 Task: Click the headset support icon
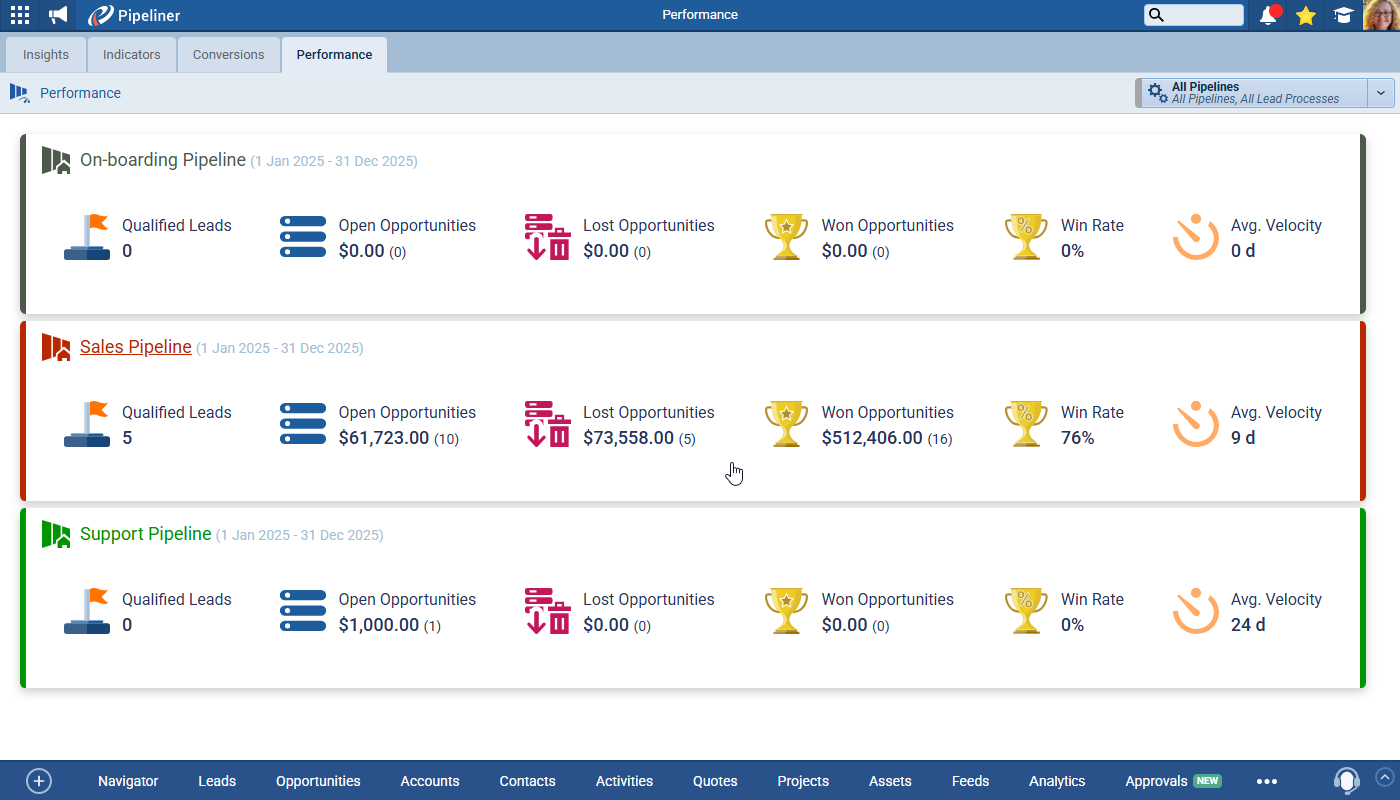[1347, 781]
